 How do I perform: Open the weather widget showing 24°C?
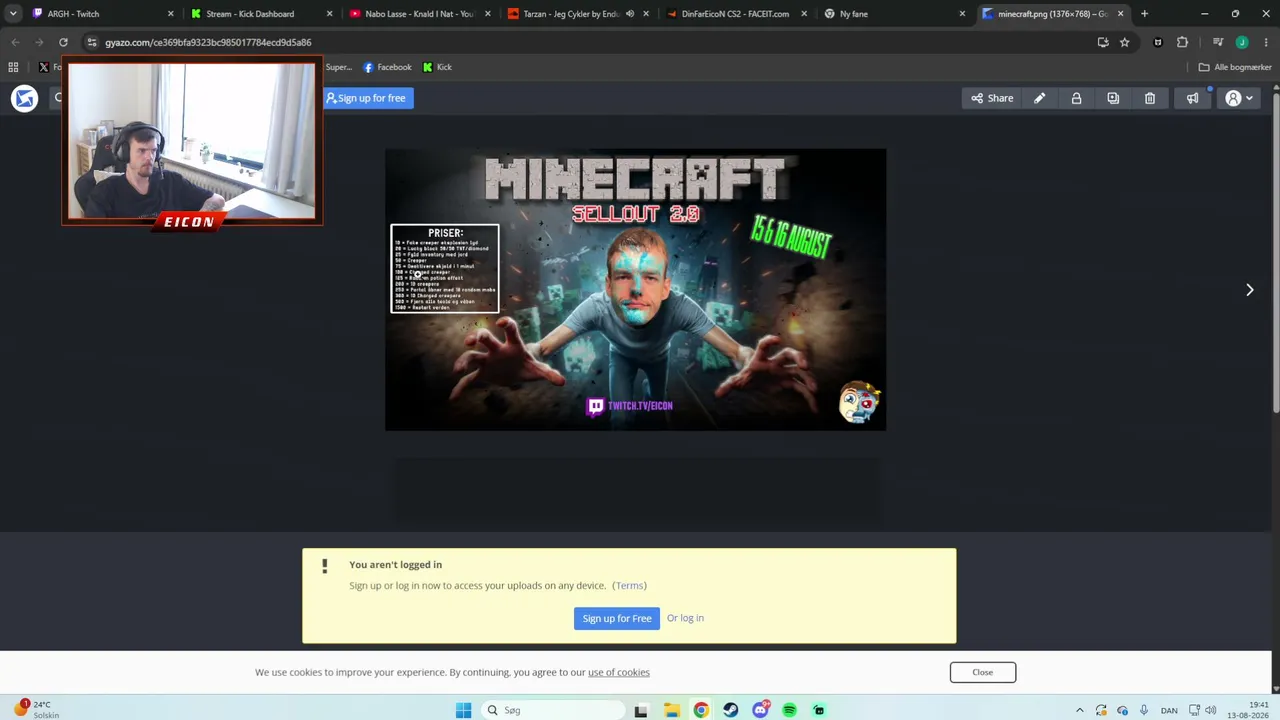[37, 710]
